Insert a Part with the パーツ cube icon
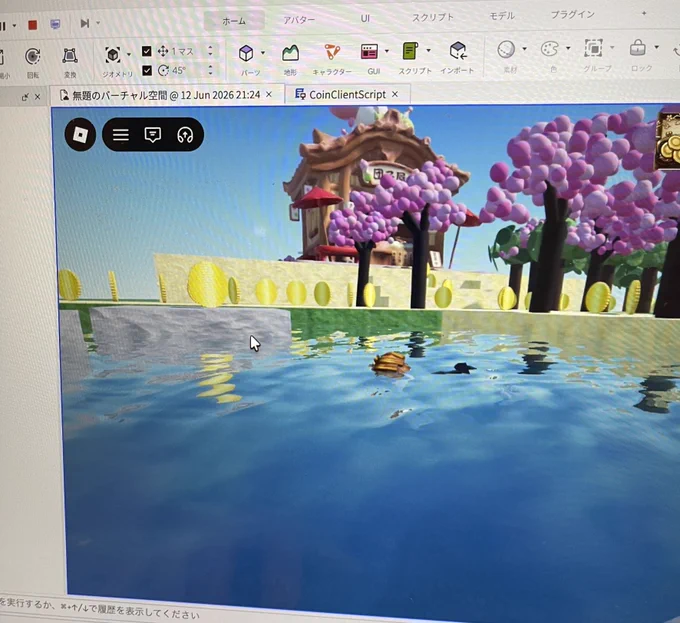This screenshot has width=680, height=623. click(x=246, y=53)
